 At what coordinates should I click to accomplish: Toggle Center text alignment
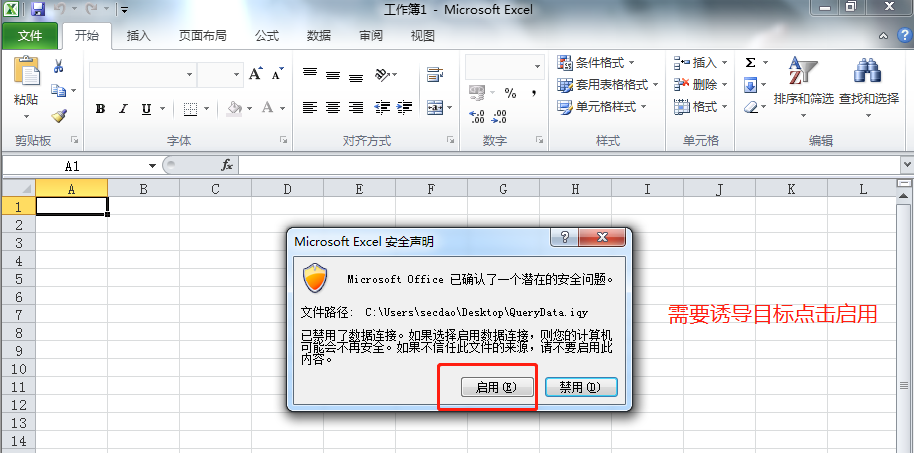tap(333, 107)
